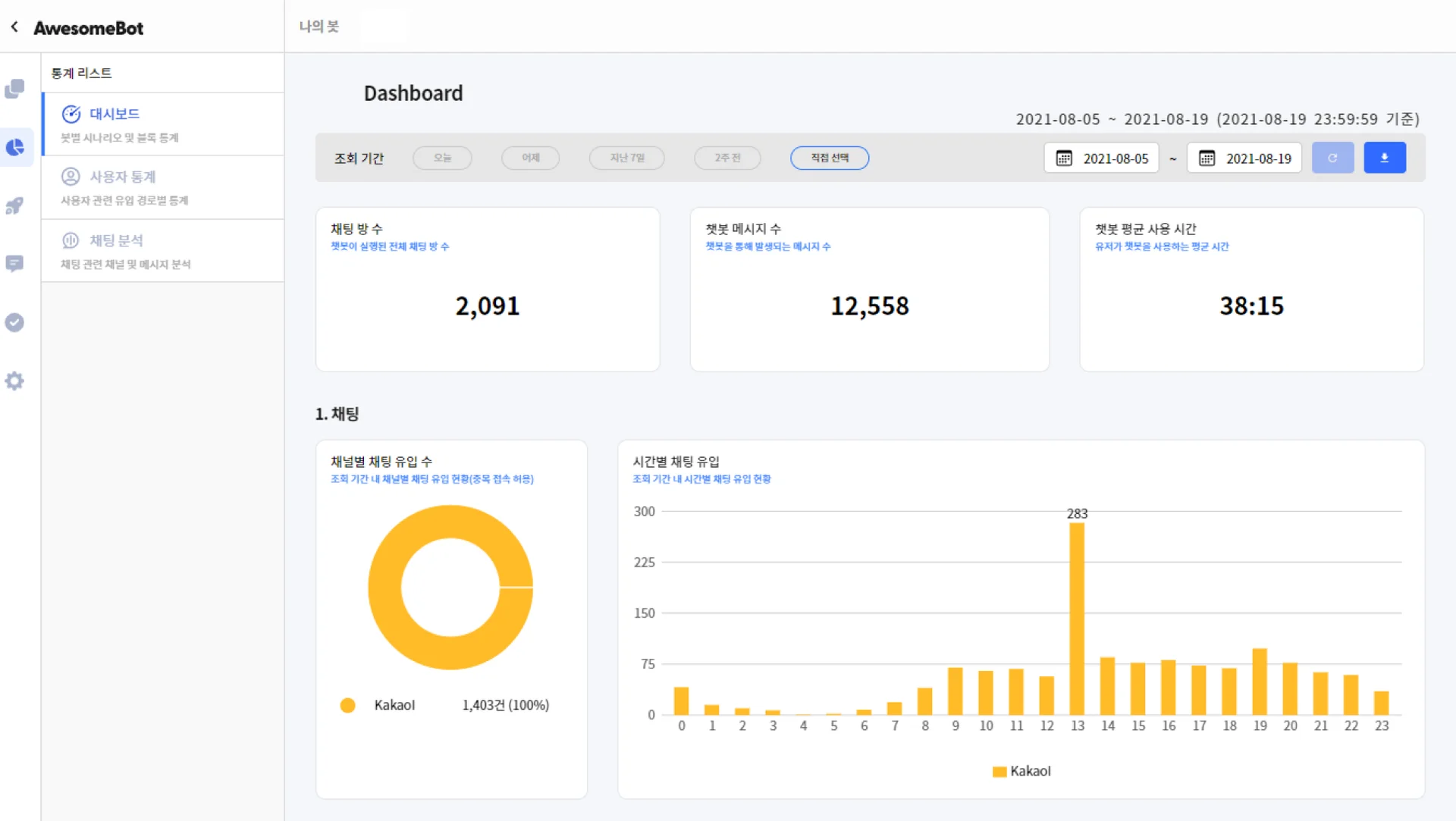Select the 지난 7일 period option
The height and width of the screenshot is (821, 1456).
[x=626, y=158]
